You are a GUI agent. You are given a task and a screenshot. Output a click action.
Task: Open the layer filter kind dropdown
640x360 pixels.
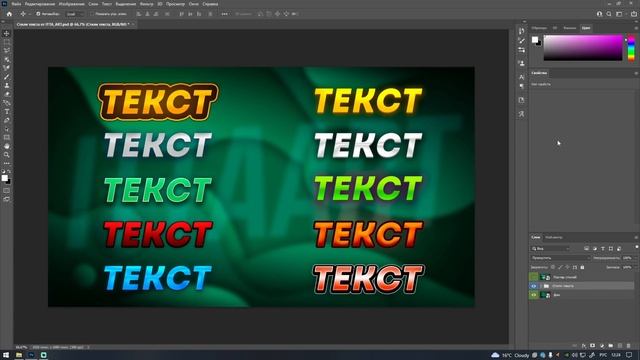pos(551,249)
